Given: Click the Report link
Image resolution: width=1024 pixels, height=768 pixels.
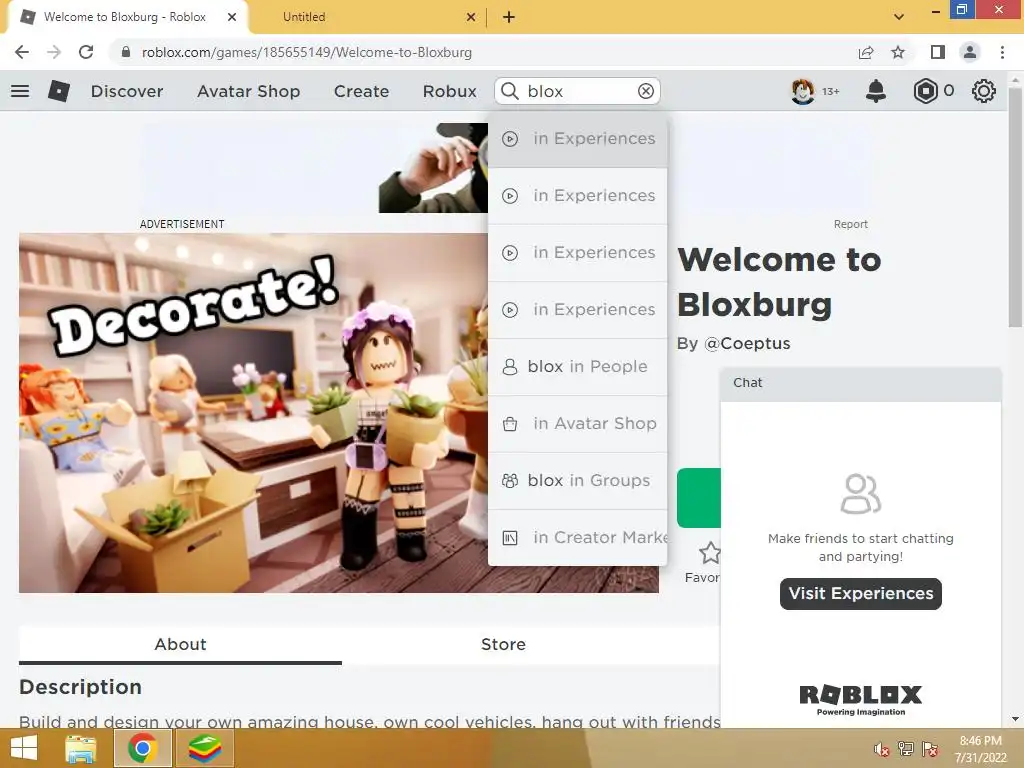Looking at the screenshot, I should 850,224.
